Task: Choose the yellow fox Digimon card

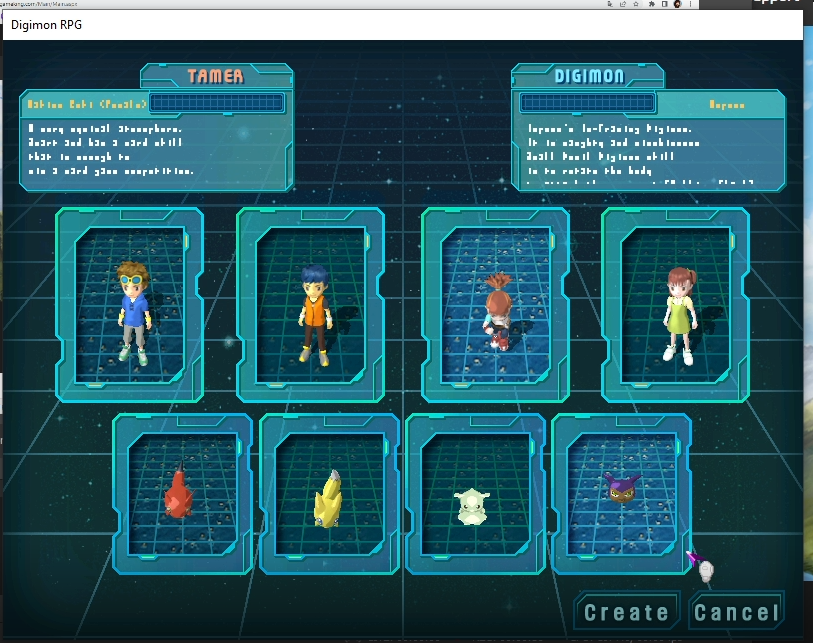Action: (x=329, y=494)
